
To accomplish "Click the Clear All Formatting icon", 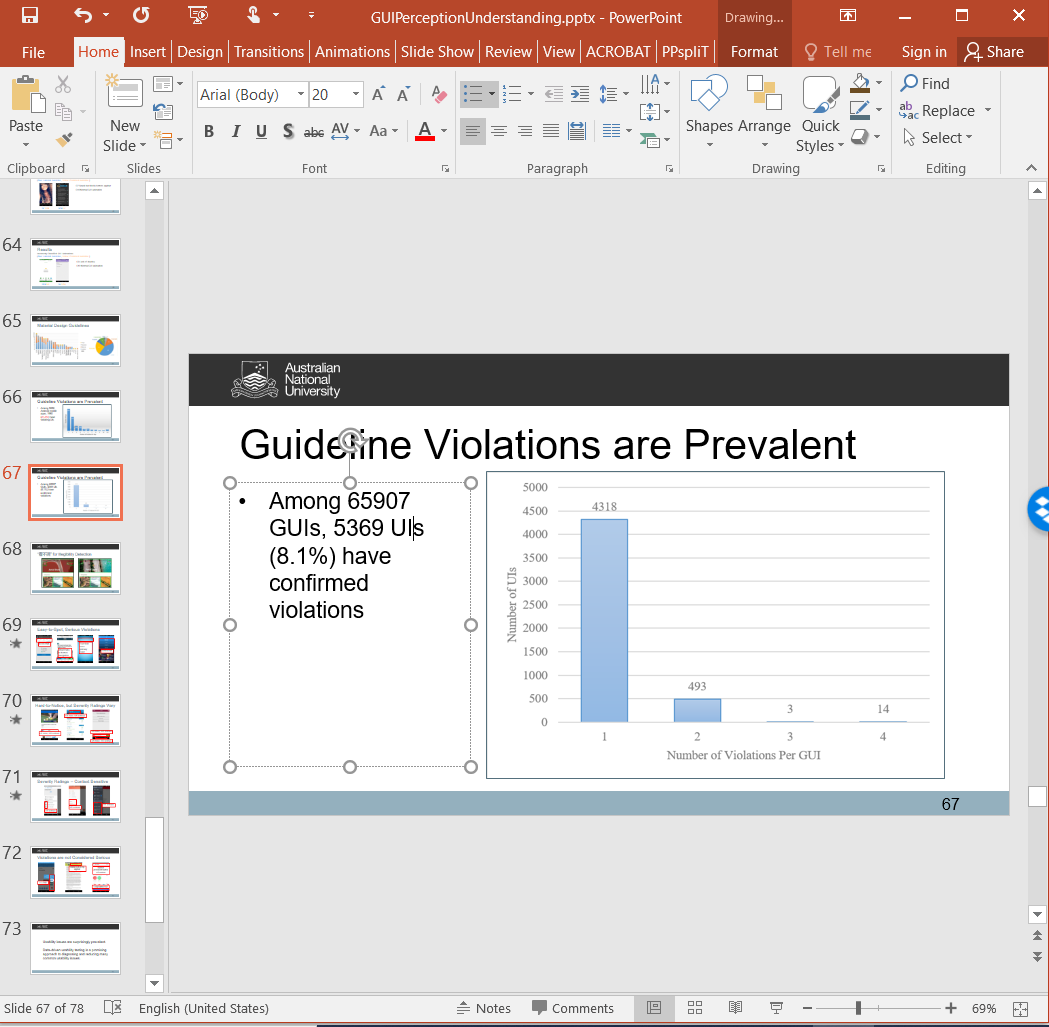I will pyautogui.click(x=439, y=95).
